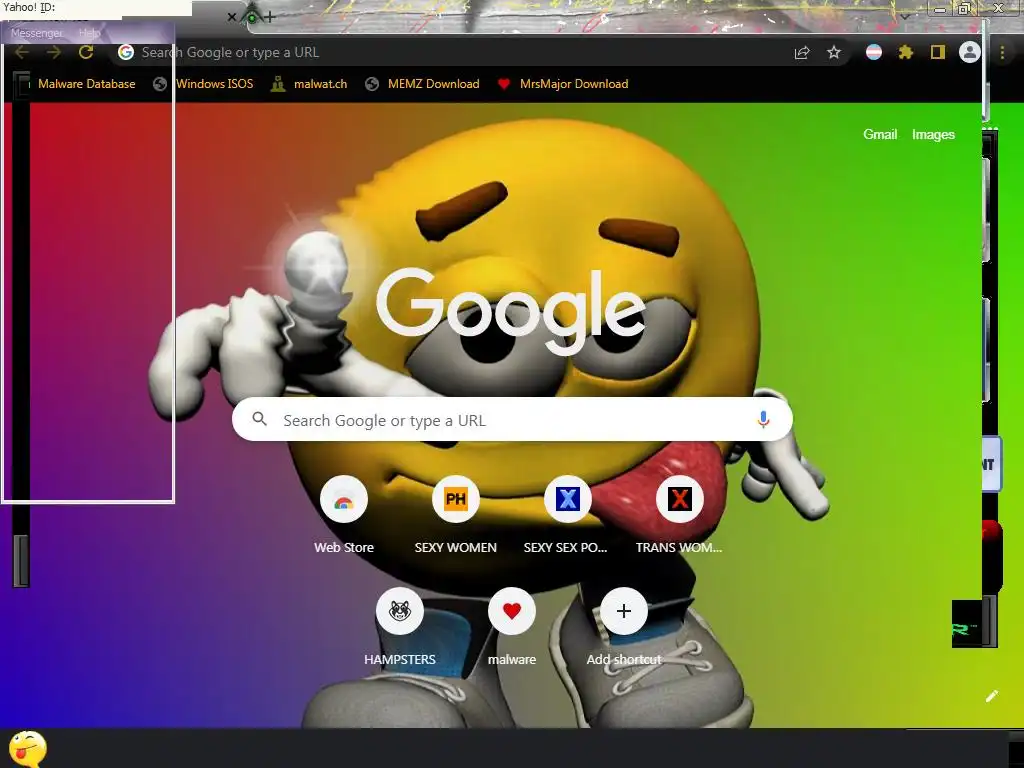
Task: Click the winking smiley icon on the taskbar
Action: coord(27,749)
